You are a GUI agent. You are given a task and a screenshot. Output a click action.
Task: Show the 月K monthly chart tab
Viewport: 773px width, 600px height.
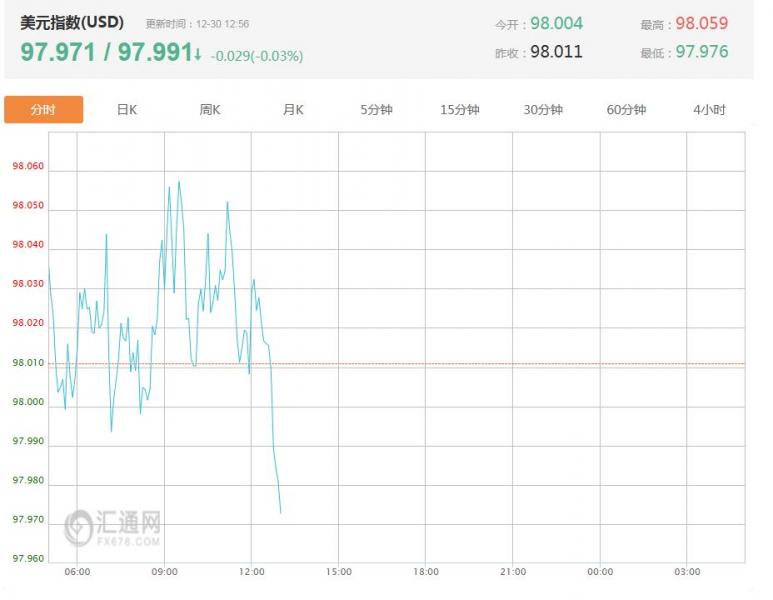point(293,110)
